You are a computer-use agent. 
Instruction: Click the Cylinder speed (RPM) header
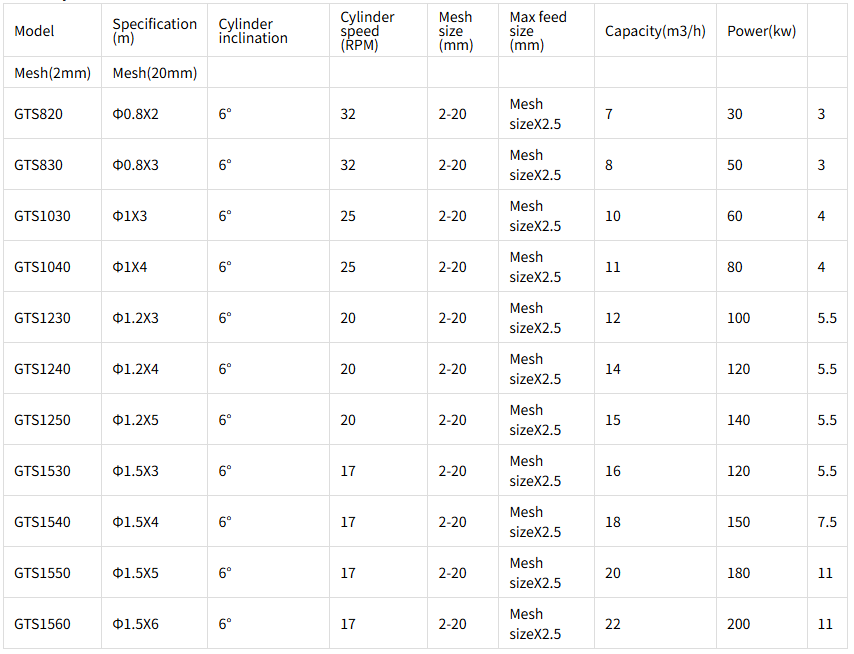[x=368, y=31]
